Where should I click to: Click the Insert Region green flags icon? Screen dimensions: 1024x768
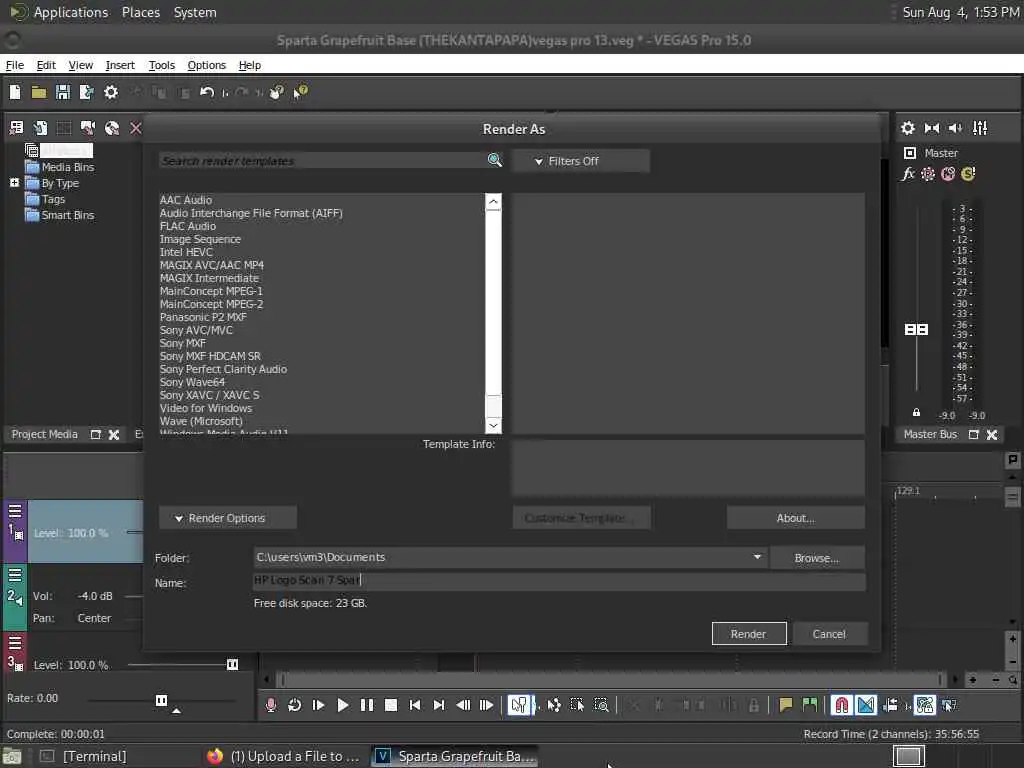point(810,705)
